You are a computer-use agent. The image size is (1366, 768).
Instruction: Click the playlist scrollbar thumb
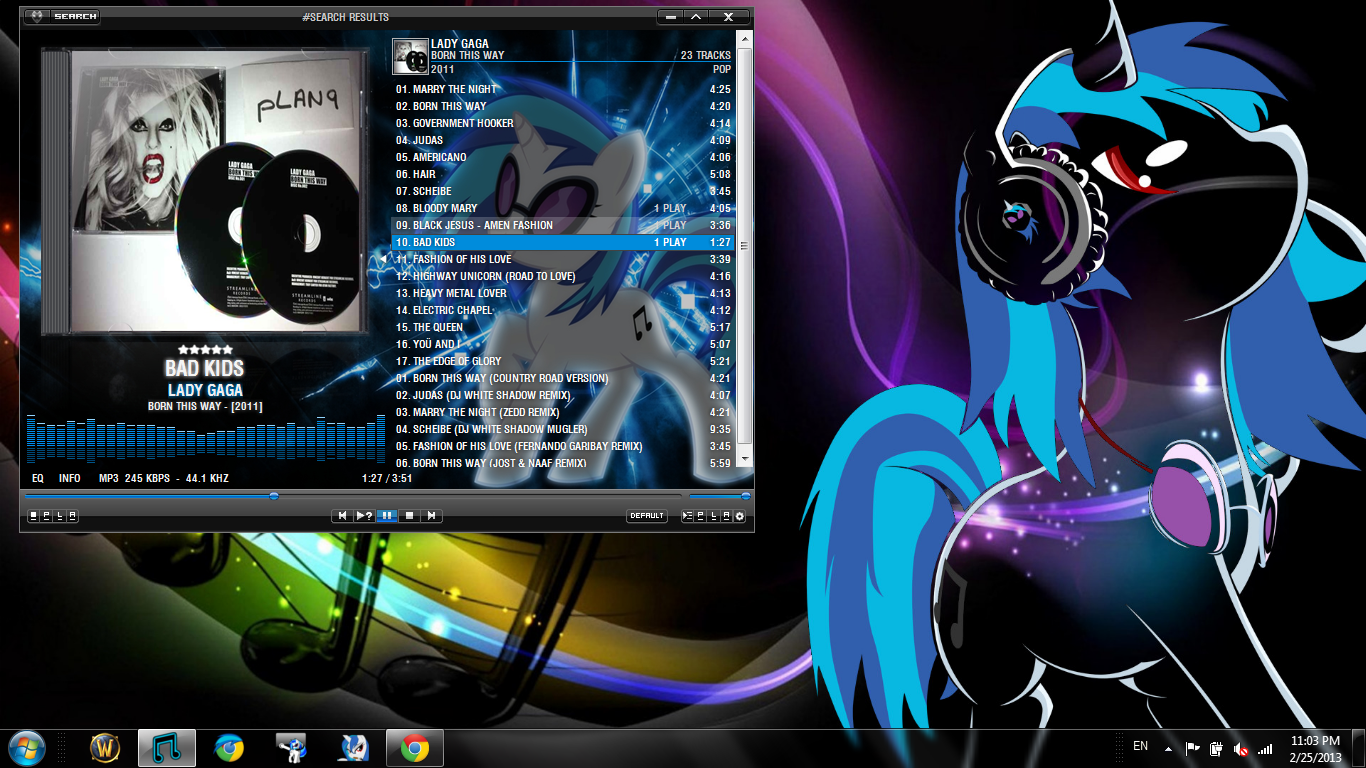[743, 245]
